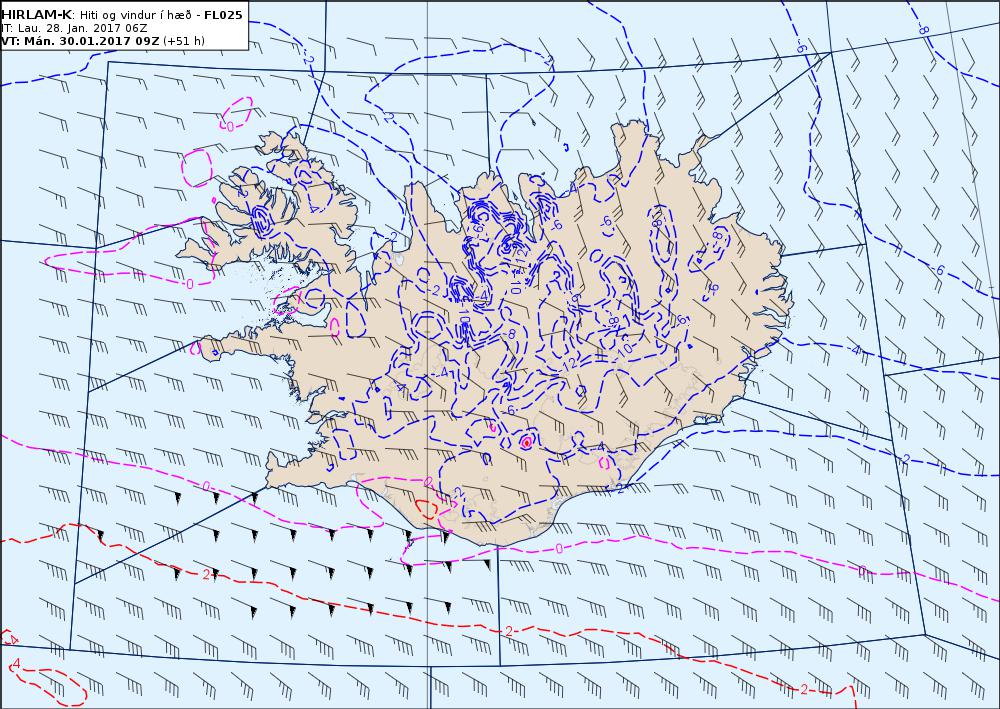The height and width of the screenshot is (709, 1000).
Task: Click the small red circle marker inside southeast Iceland
Action: [526, 442]
